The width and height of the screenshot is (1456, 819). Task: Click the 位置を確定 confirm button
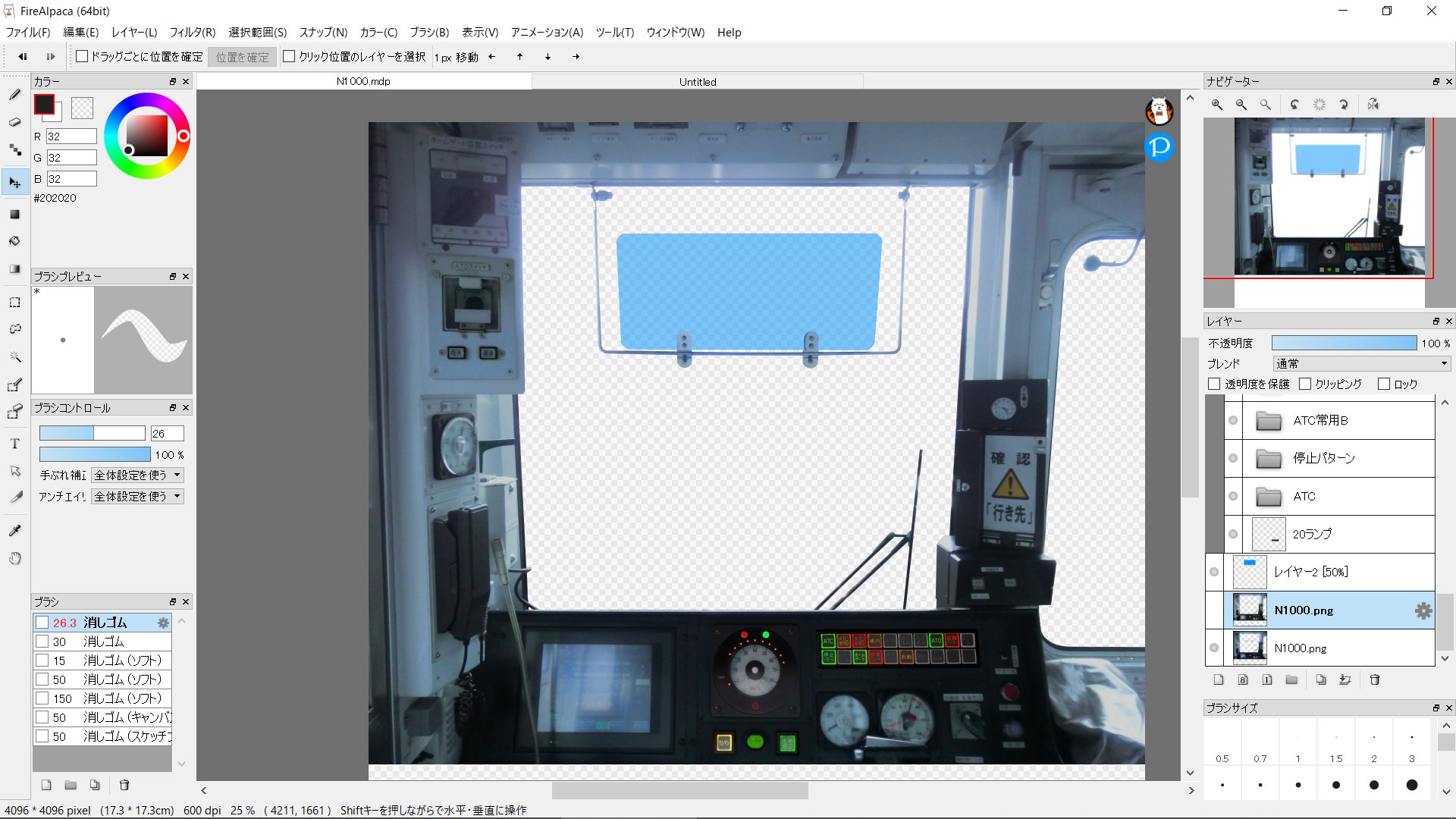tap(243, 57)
